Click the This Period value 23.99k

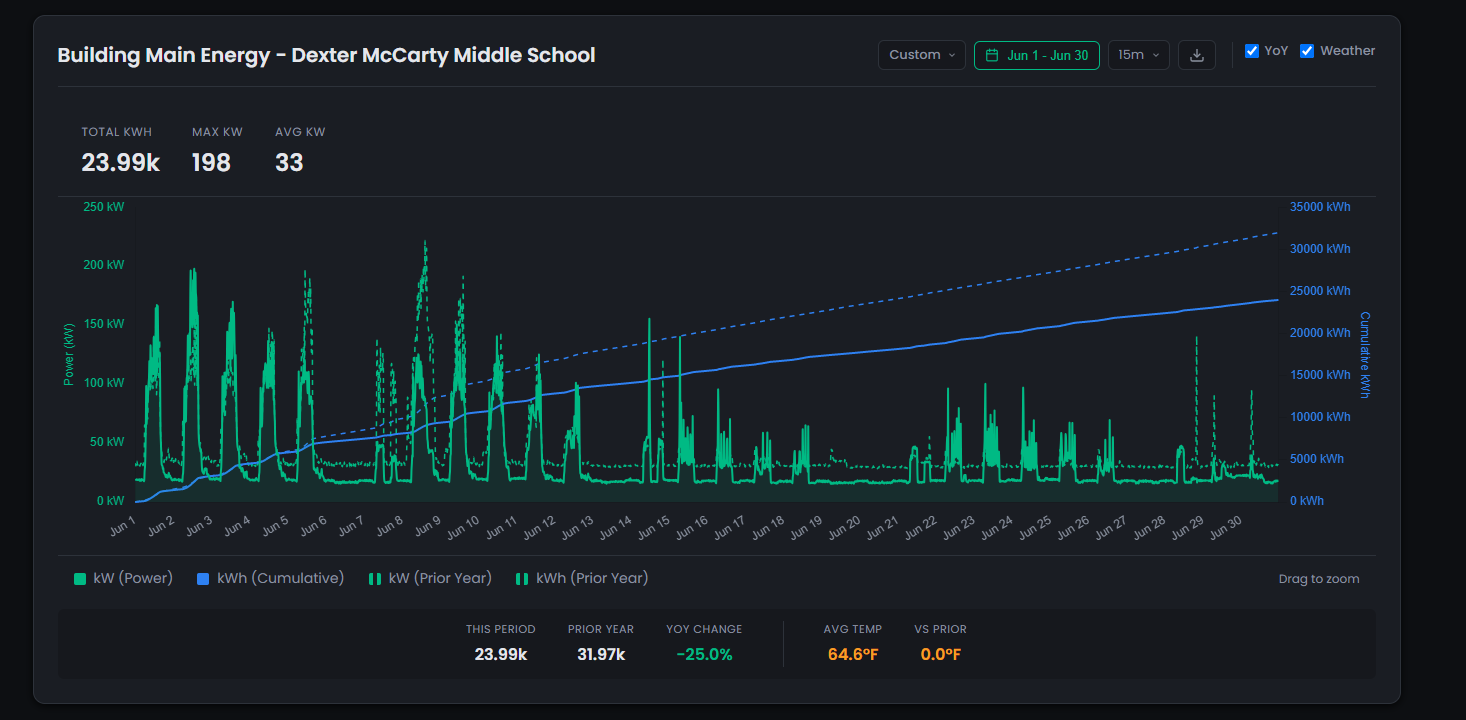click(x=501, y=655)
